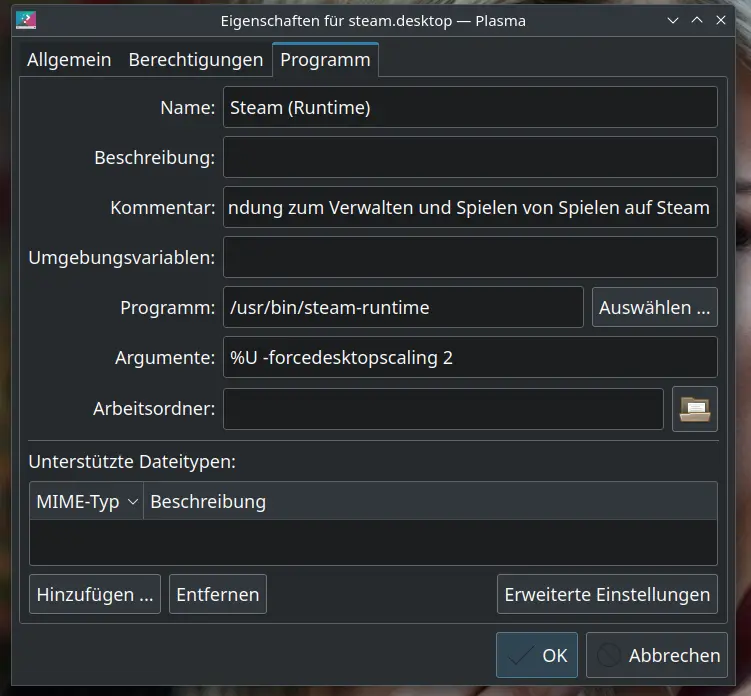Confirm the dialog with OK

(x=537, y=656)
